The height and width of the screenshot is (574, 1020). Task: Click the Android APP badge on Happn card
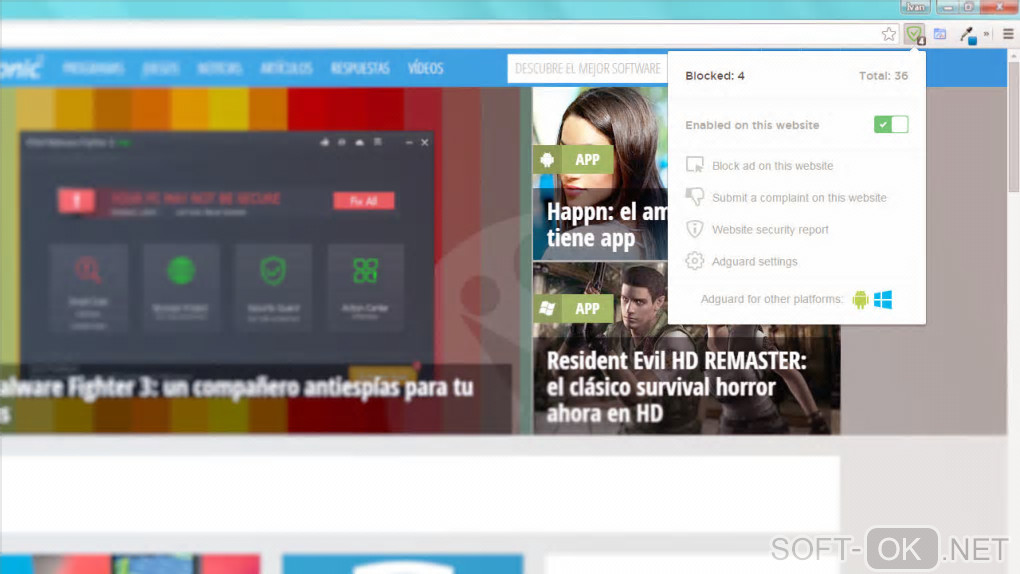573,159
